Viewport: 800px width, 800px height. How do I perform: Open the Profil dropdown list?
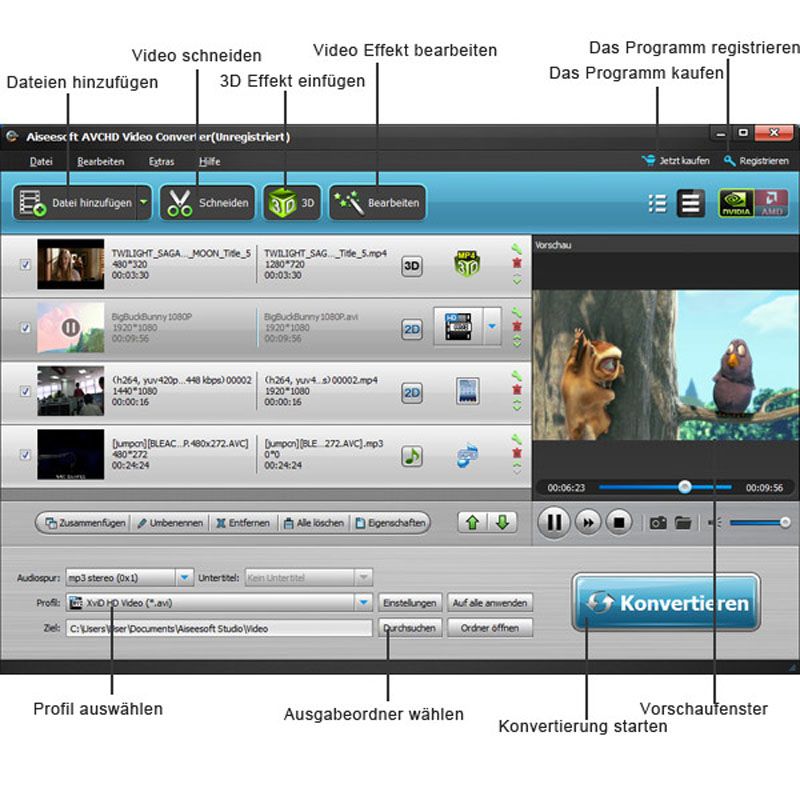click(x=363, y=603)
